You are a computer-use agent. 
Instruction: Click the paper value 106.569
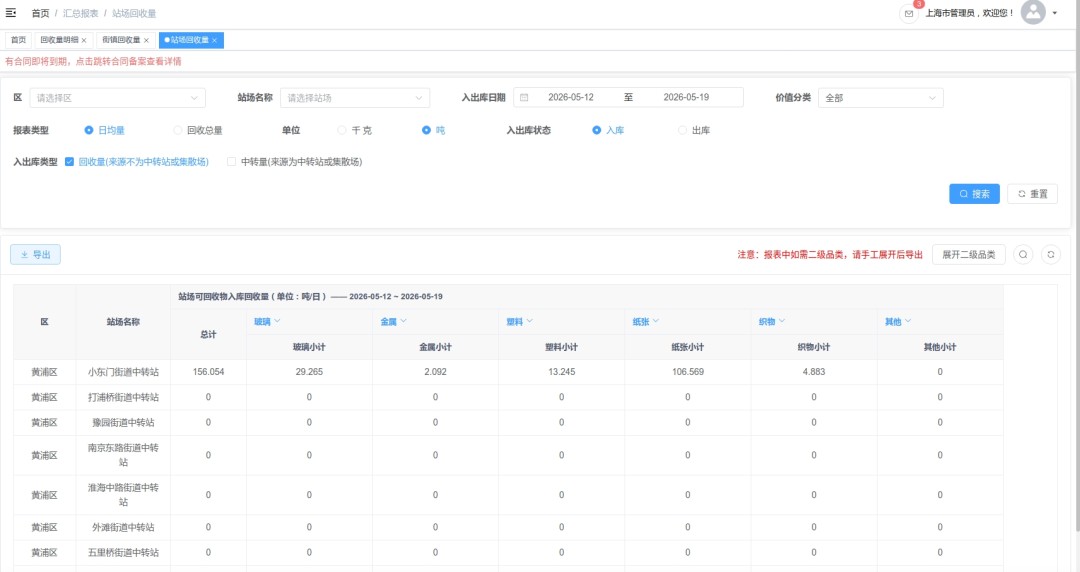pos(687,372)
